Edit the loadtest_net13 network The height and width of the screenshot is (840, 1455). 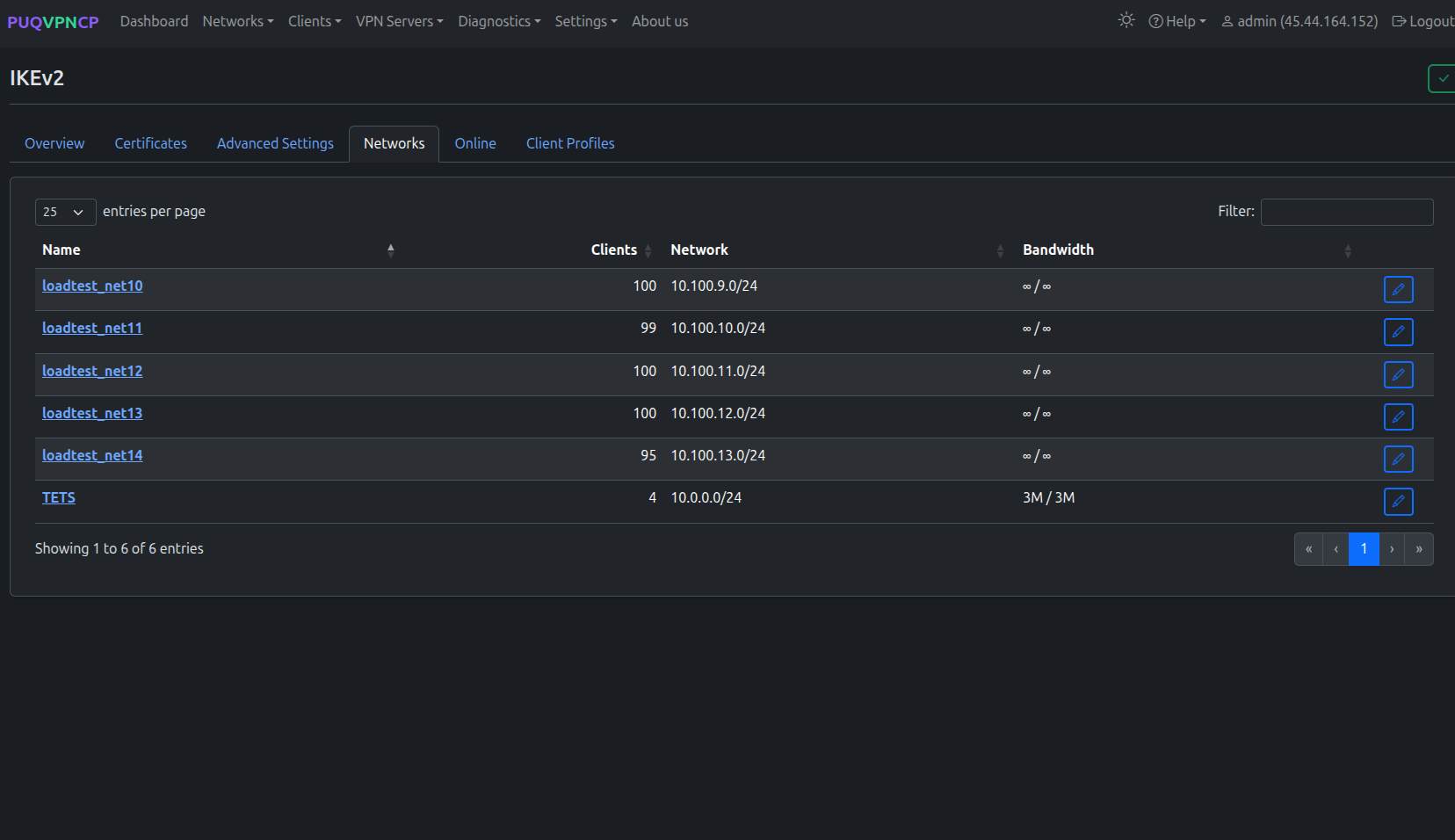click(1398, 416)
